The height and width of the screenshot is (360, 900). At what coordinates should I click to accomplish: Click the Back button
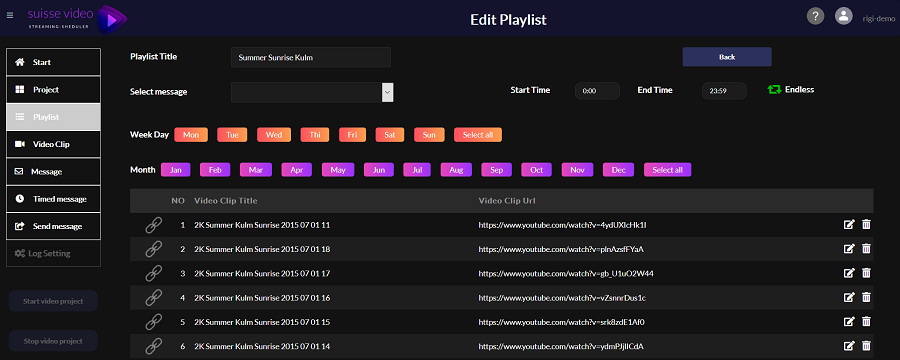(727, 57)
